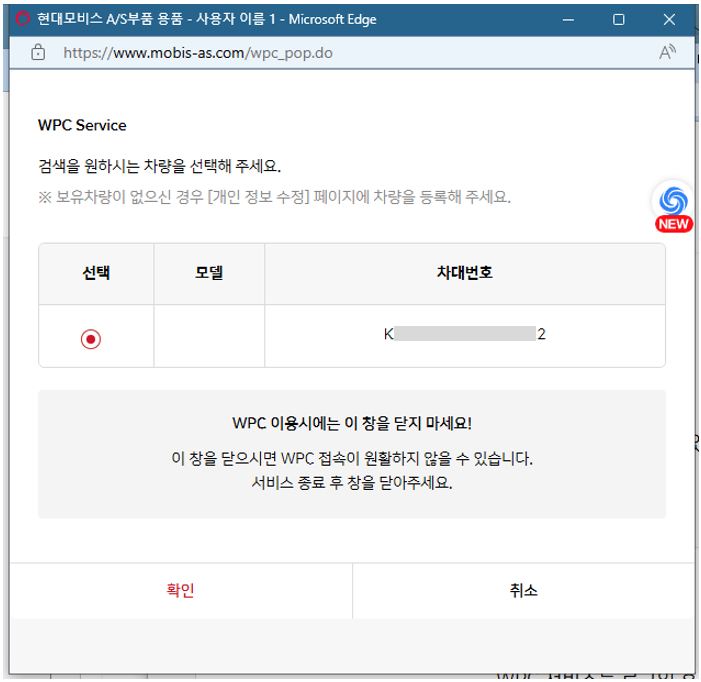
Task: Click the read aloud icon in address bar
Action: [667, 52]
